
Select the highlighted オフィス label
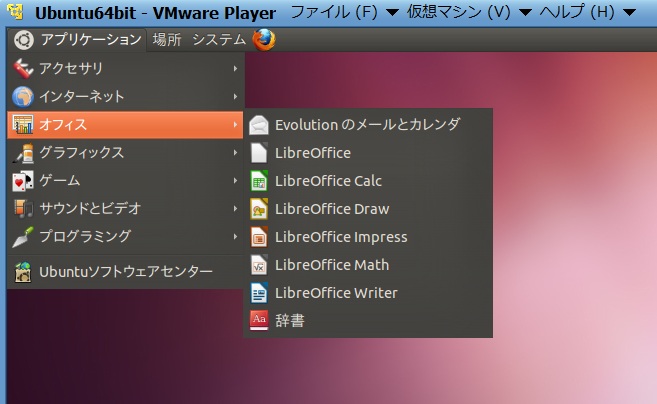click(x=63, y=124)
